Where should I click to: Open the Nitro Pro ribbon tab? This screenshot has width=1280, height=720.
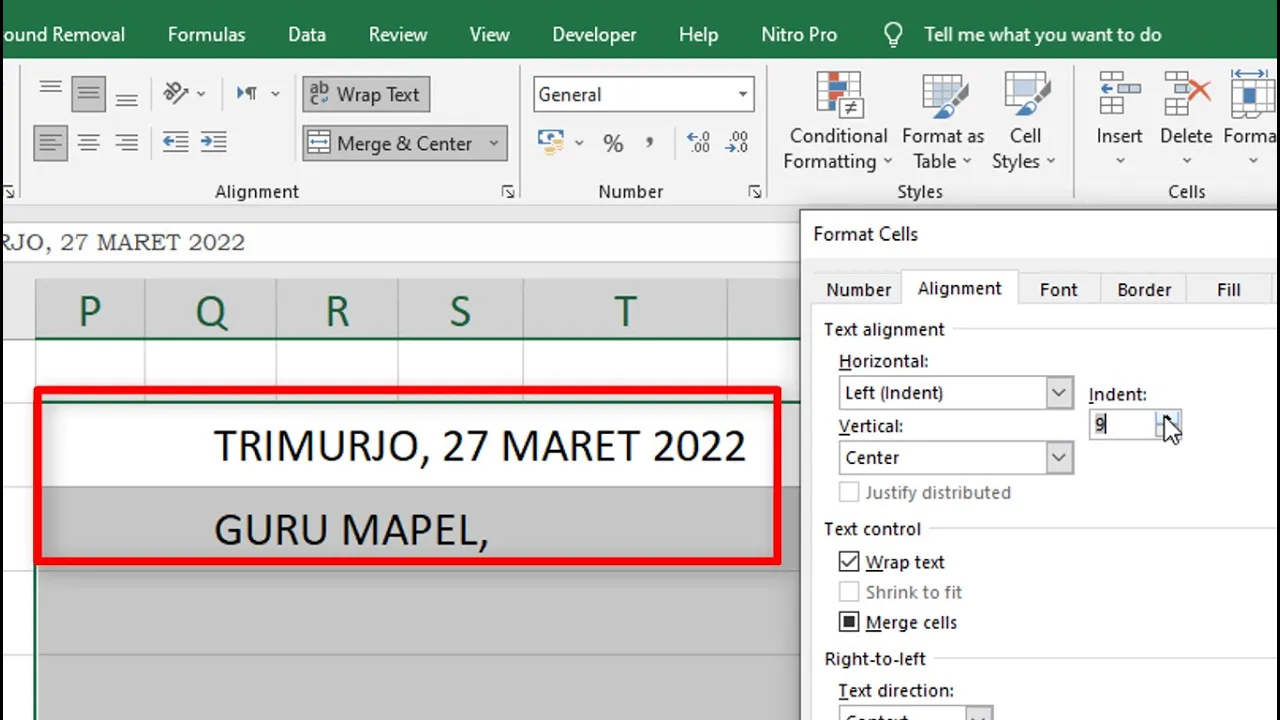[x=798, y=34]
